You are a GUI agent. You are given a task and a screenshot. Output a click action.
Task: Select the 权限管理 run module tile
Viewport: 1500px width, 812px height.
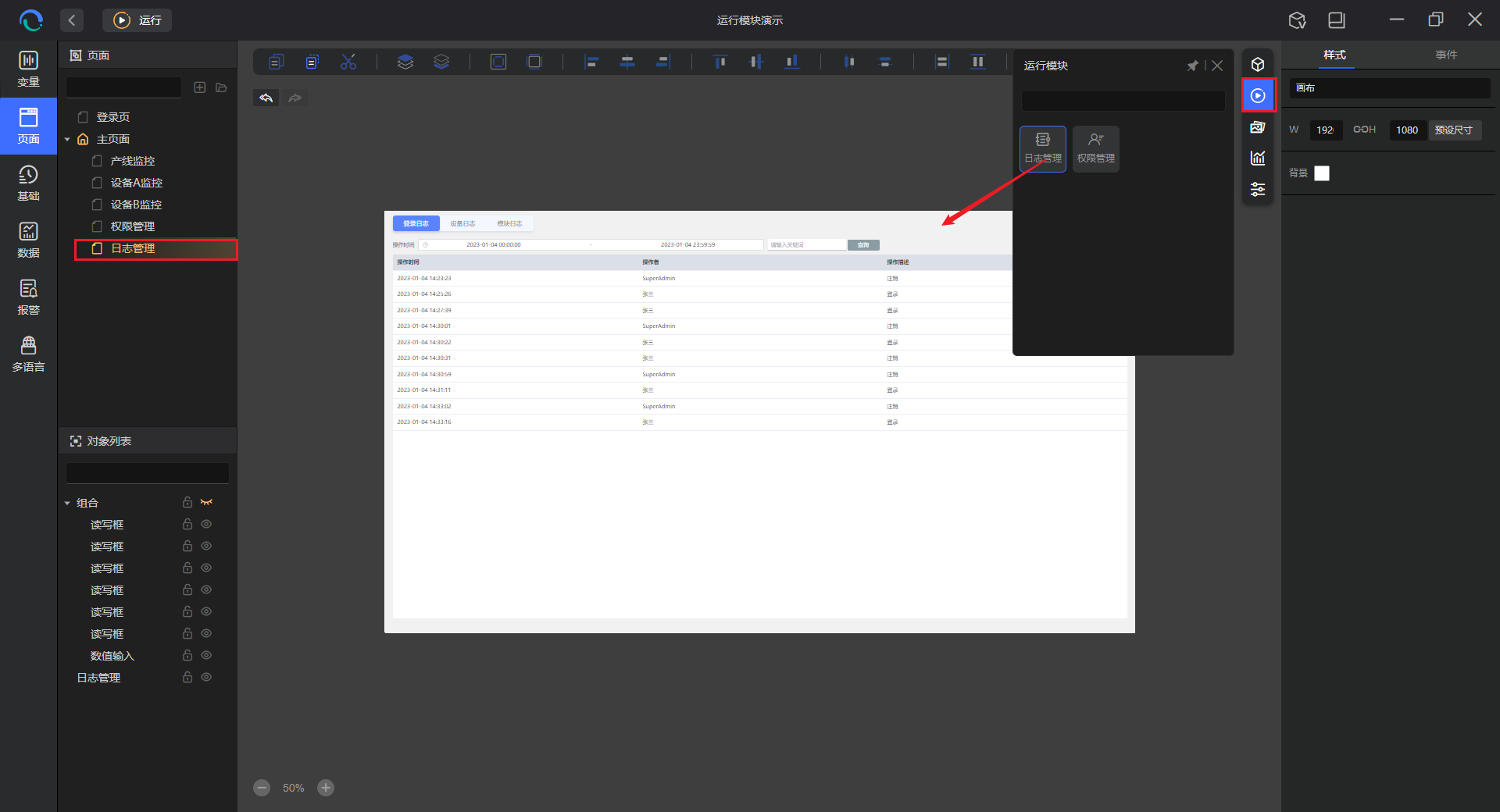pos(1096,148)
